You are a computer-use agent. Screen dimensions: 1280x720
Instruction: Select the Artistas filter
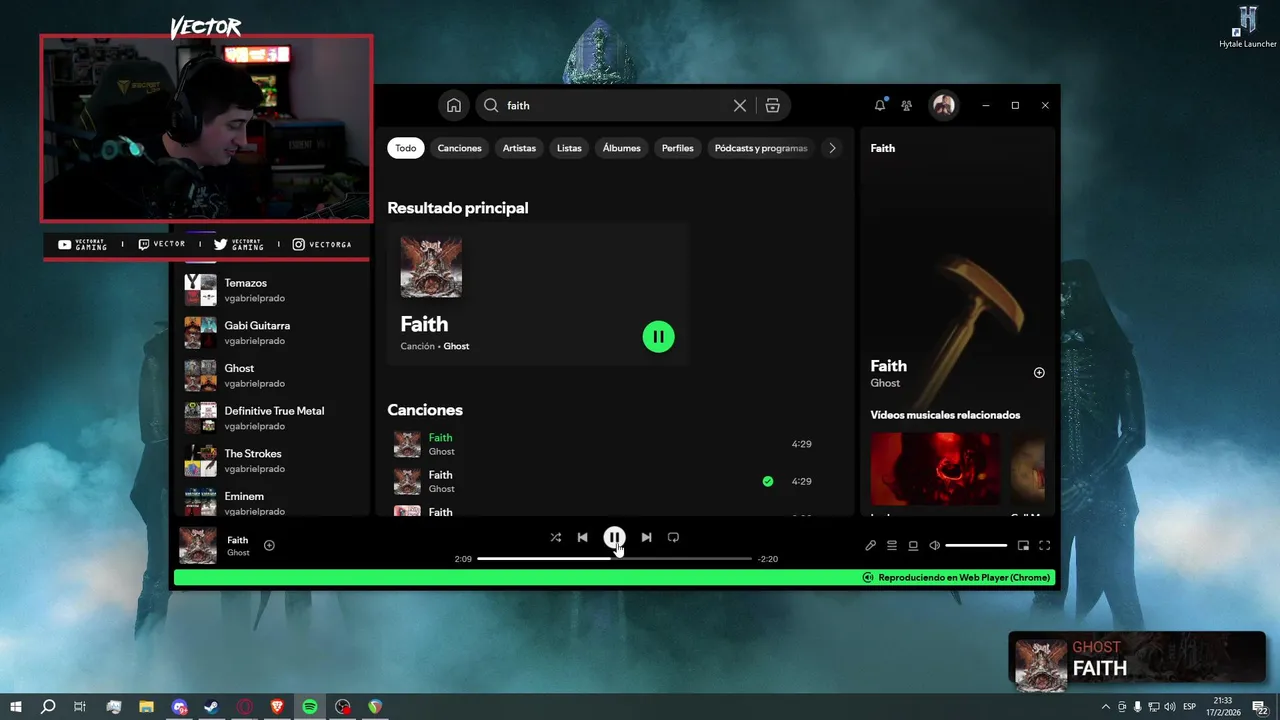pos(519,148)
